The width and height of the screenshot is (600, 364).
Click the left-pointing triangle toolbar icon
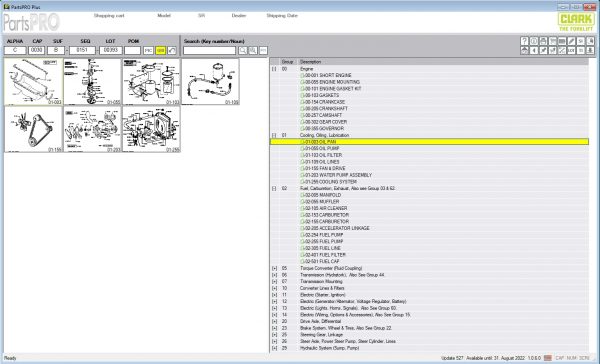[534, 50]
